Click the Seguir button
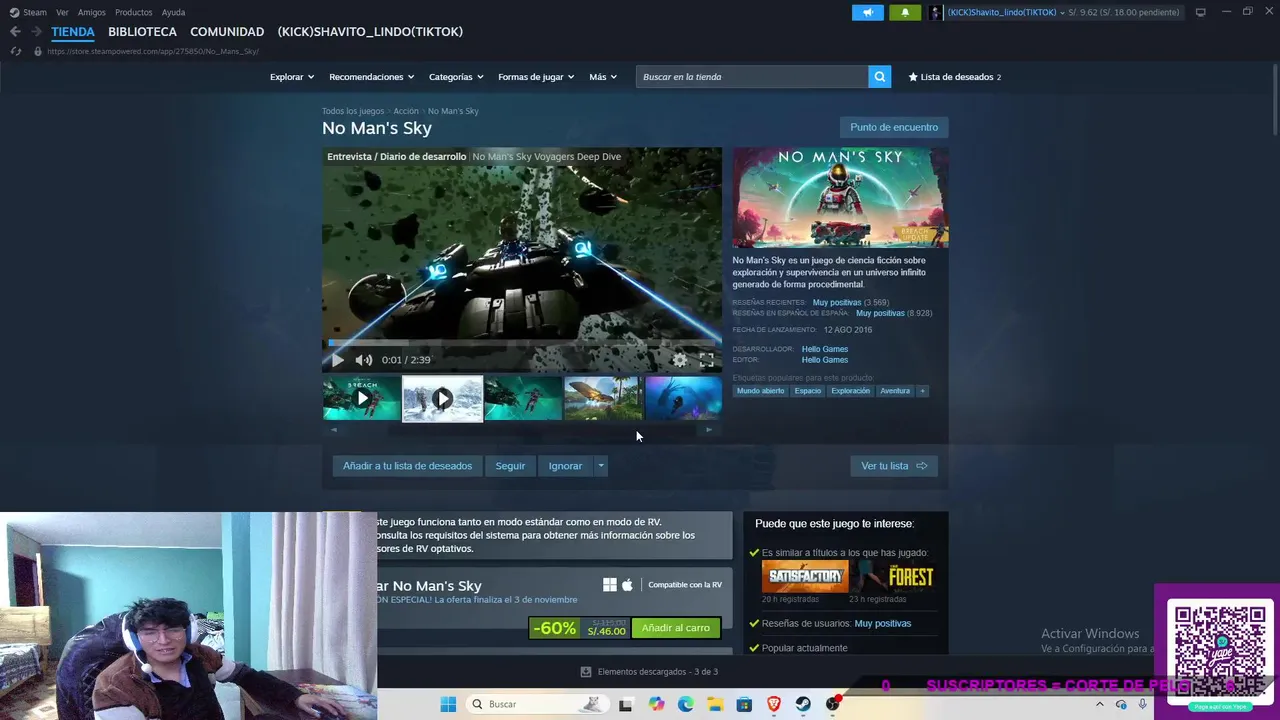The width and height of the screenshot is (1280, 720). click(510, 466)
